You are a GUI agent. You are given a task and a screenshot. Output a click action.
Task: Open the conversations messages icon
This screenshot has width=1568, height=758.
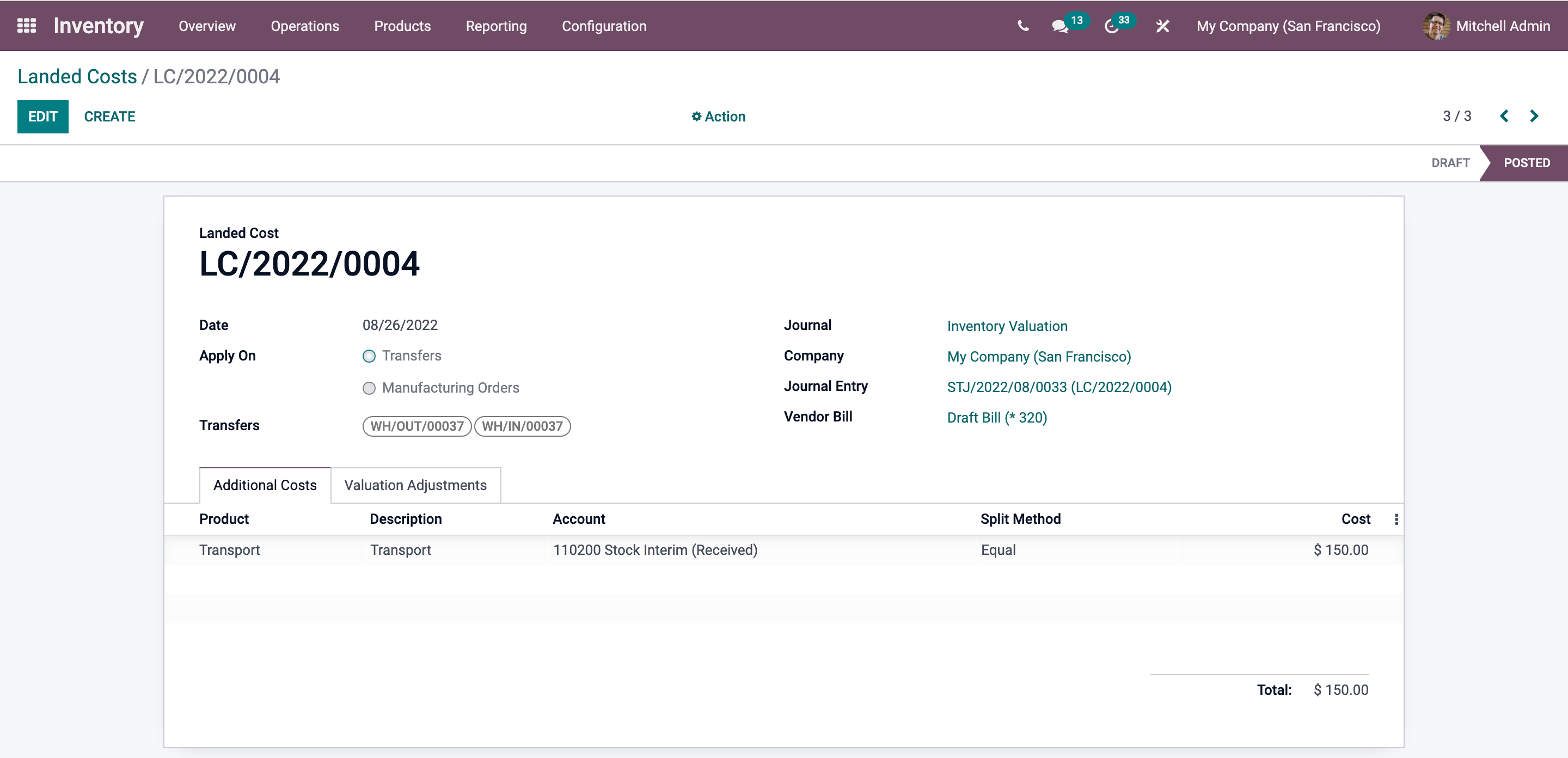(1059, 26)
